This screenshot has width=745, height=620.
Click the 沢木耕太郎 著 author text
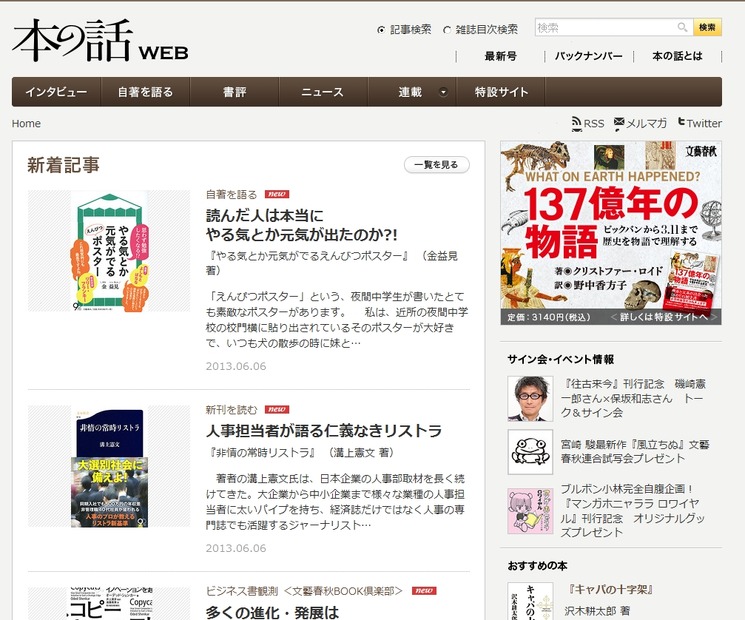coord(597,610)
